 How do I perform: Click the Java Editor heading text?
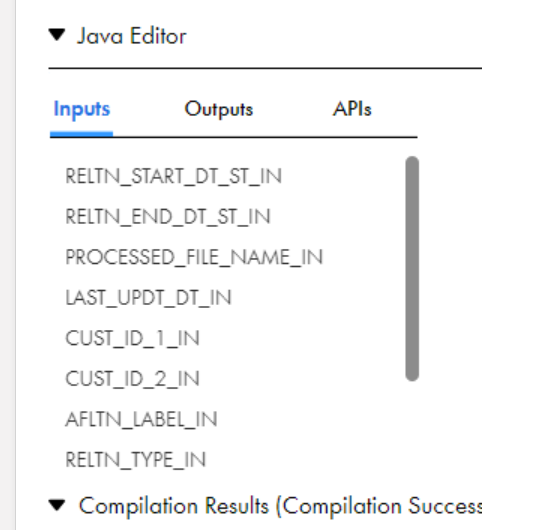click(132, 36)
